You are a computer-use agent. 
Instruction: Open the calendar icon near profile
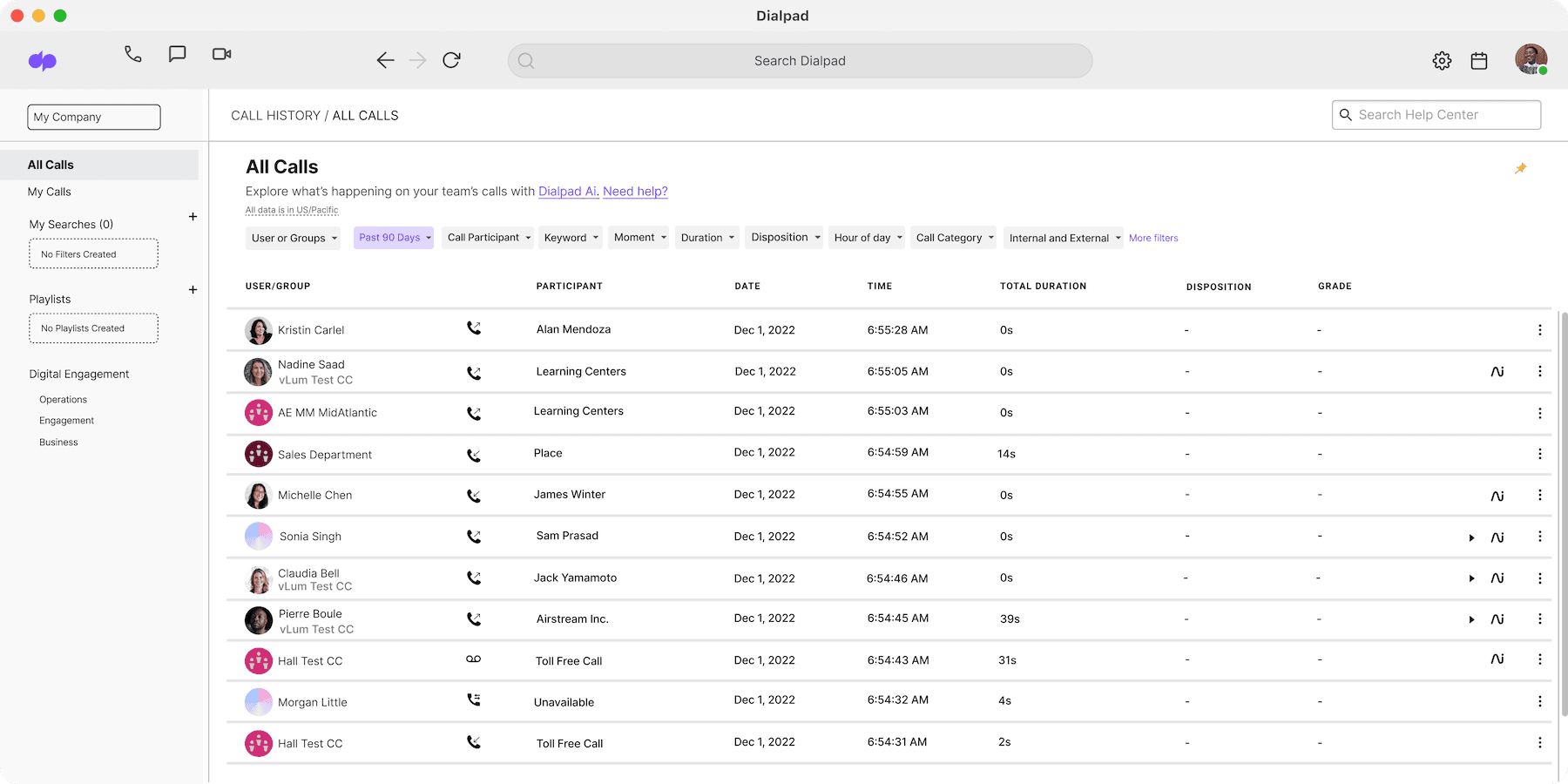[x=1478, y=60]
